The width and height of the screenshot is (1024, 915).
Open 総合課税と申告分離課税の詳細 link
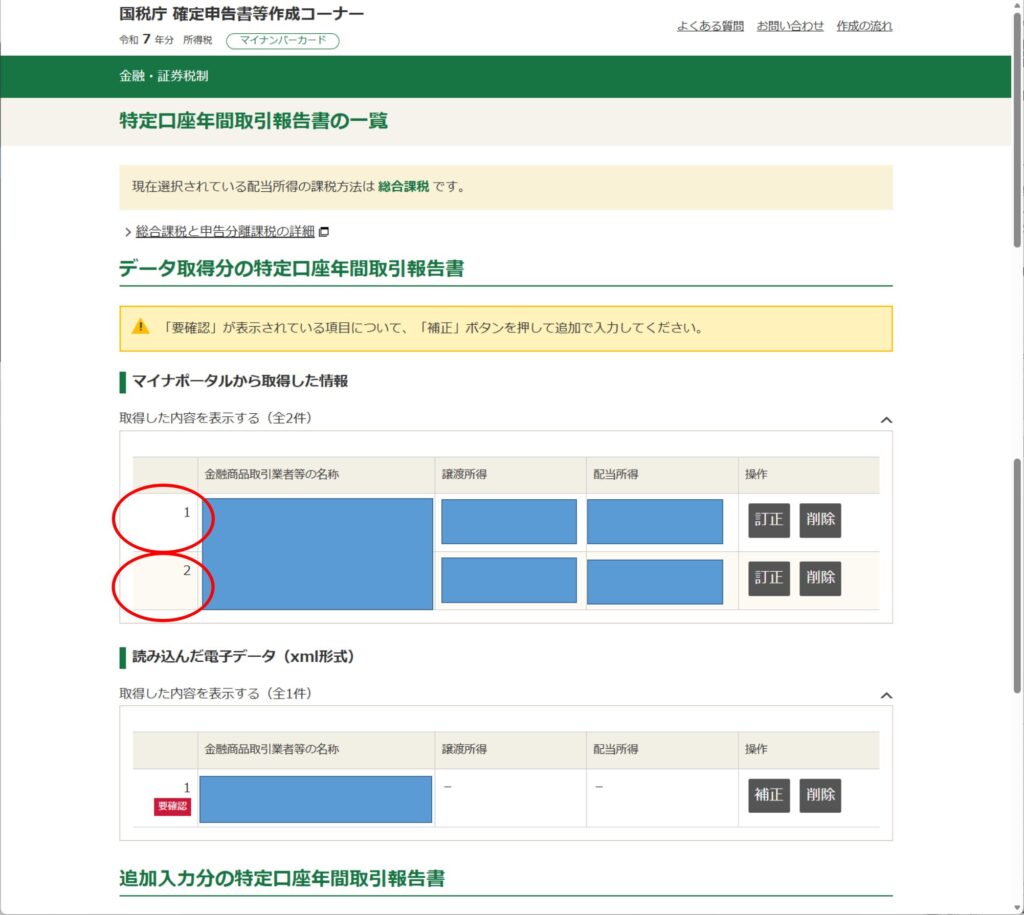coord(225,232)
